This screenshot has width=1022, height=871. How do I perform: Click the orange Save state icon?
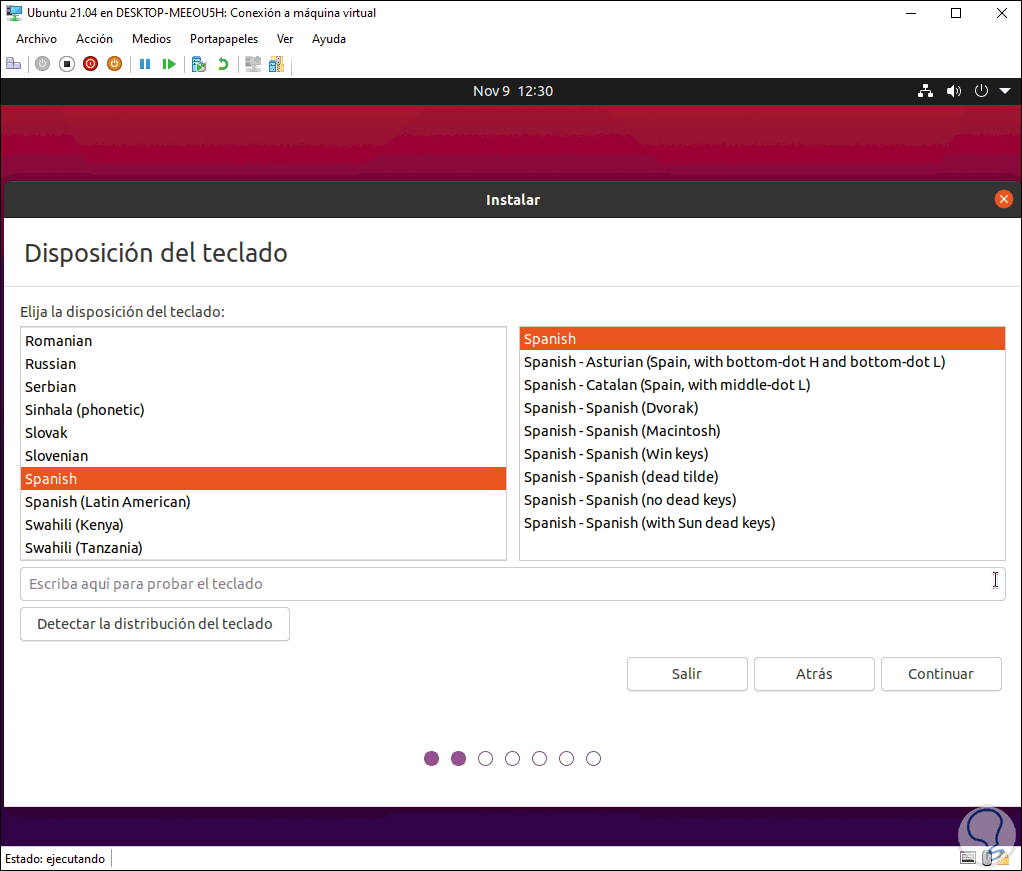click(114, 64)
